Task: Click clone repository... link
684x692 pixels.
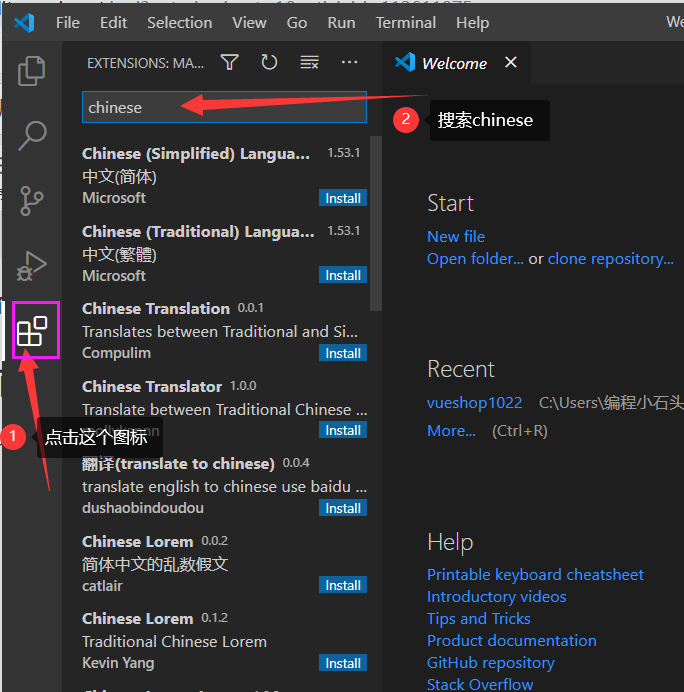Action: [x=611, y=259]
